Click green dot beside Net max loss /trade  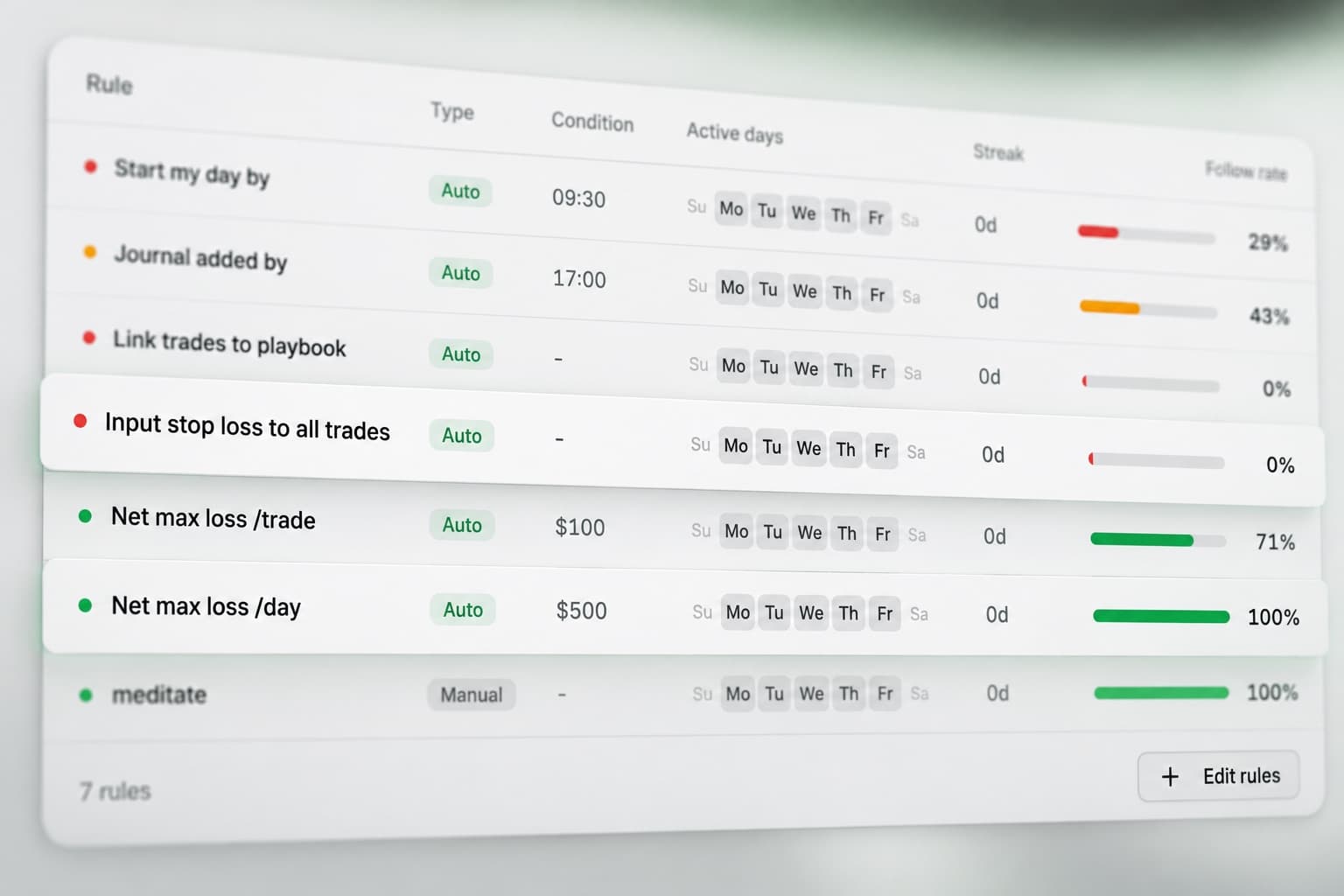(x=85, y=516)
